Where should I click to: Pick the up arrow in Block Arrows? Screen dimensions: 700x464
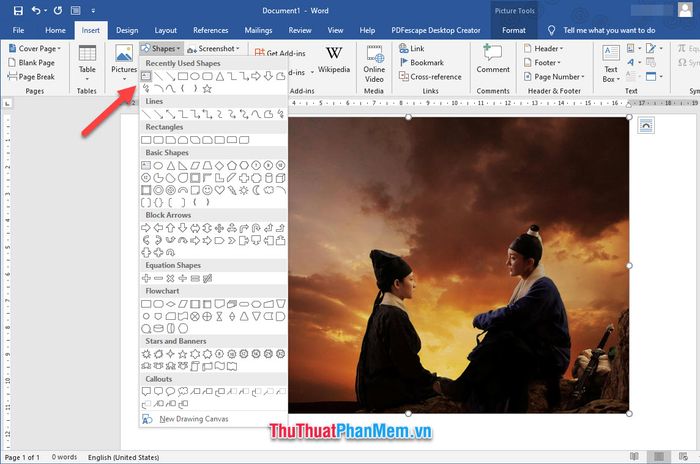pyautogui.click(x=170, y=228)
